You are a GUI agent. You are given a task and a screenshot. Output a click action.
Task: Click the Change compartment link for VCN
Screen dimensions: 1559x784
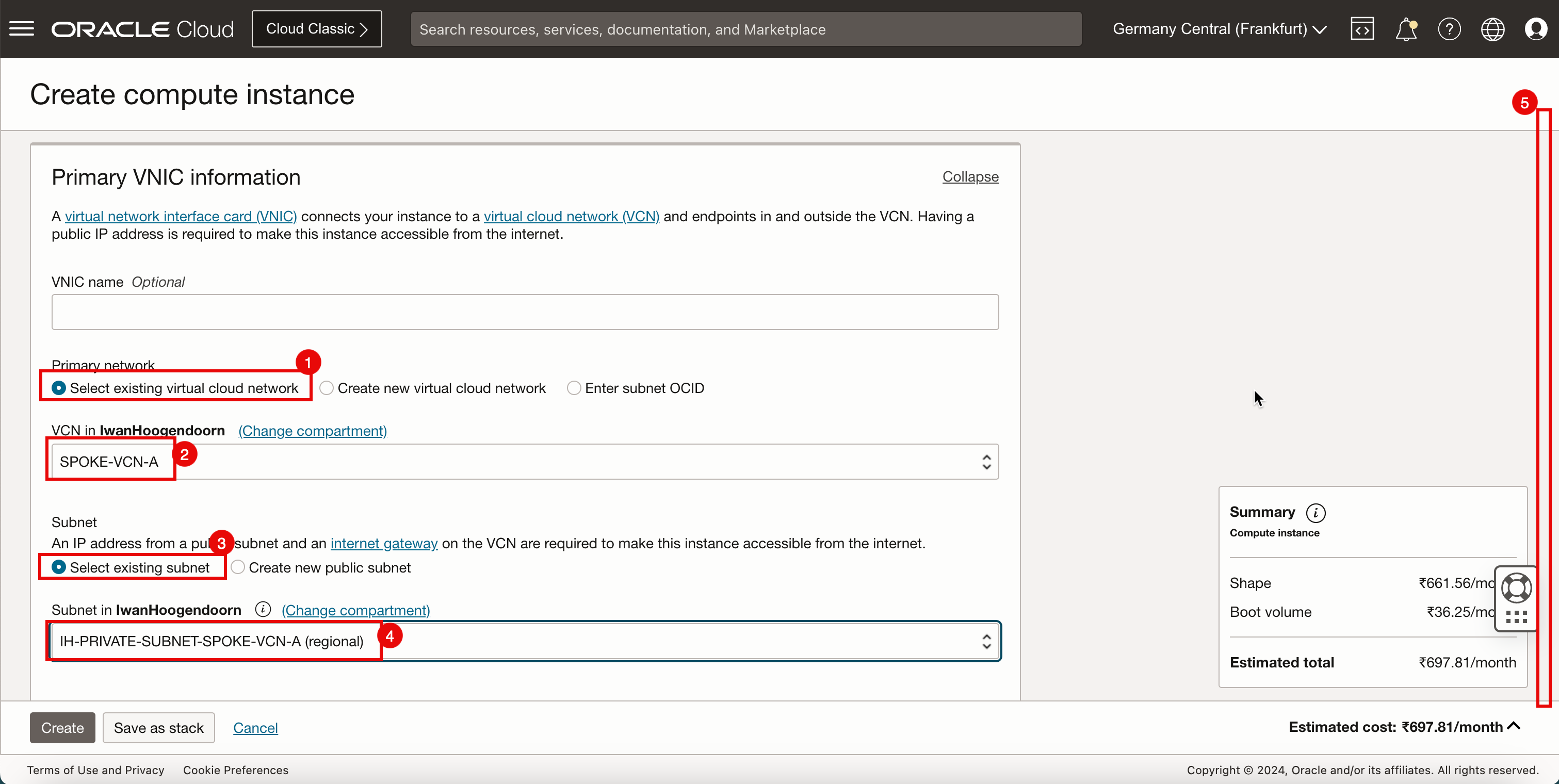click(x=312, y=431)
